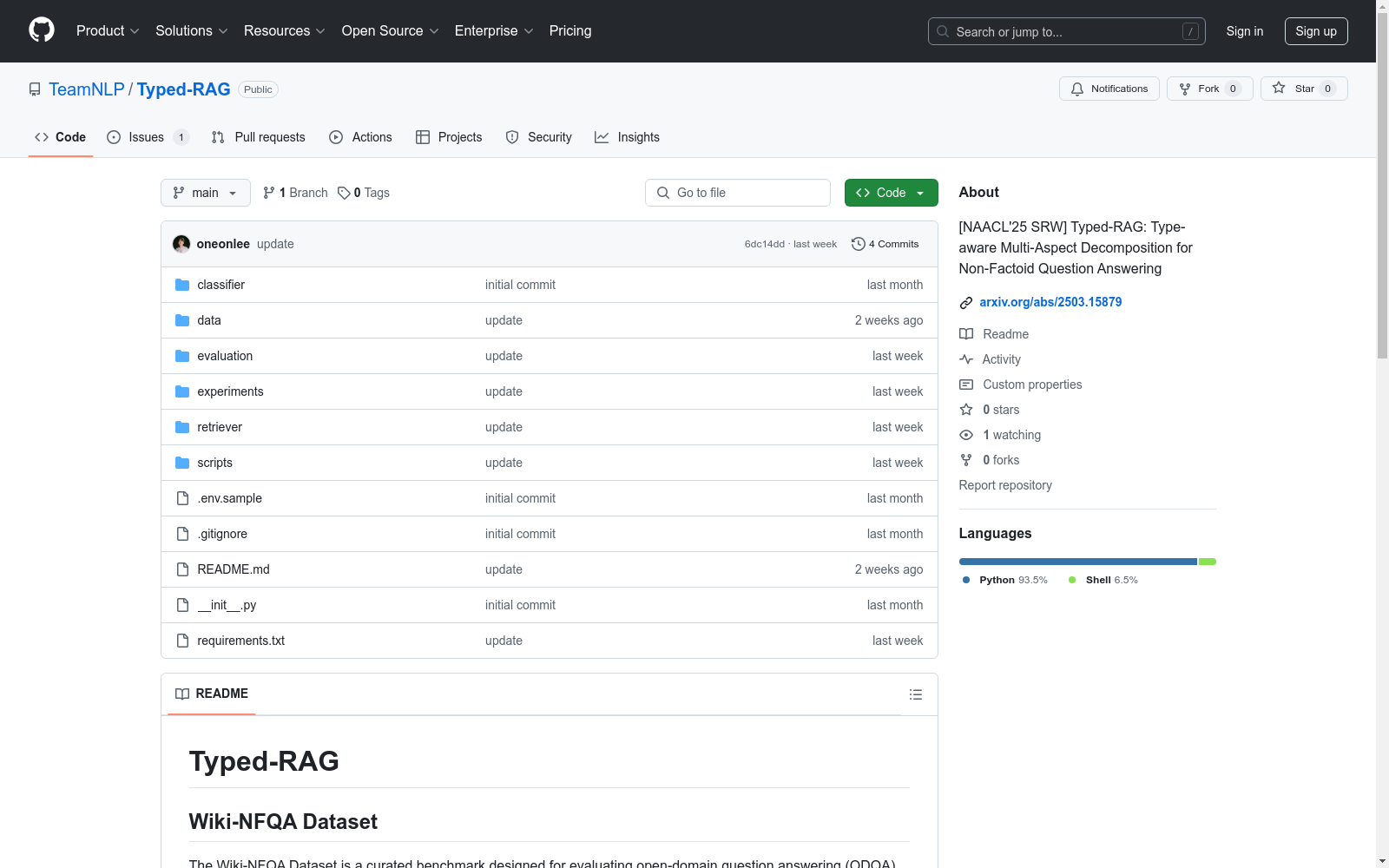Focus the Go to file search field

coord(738,193)
